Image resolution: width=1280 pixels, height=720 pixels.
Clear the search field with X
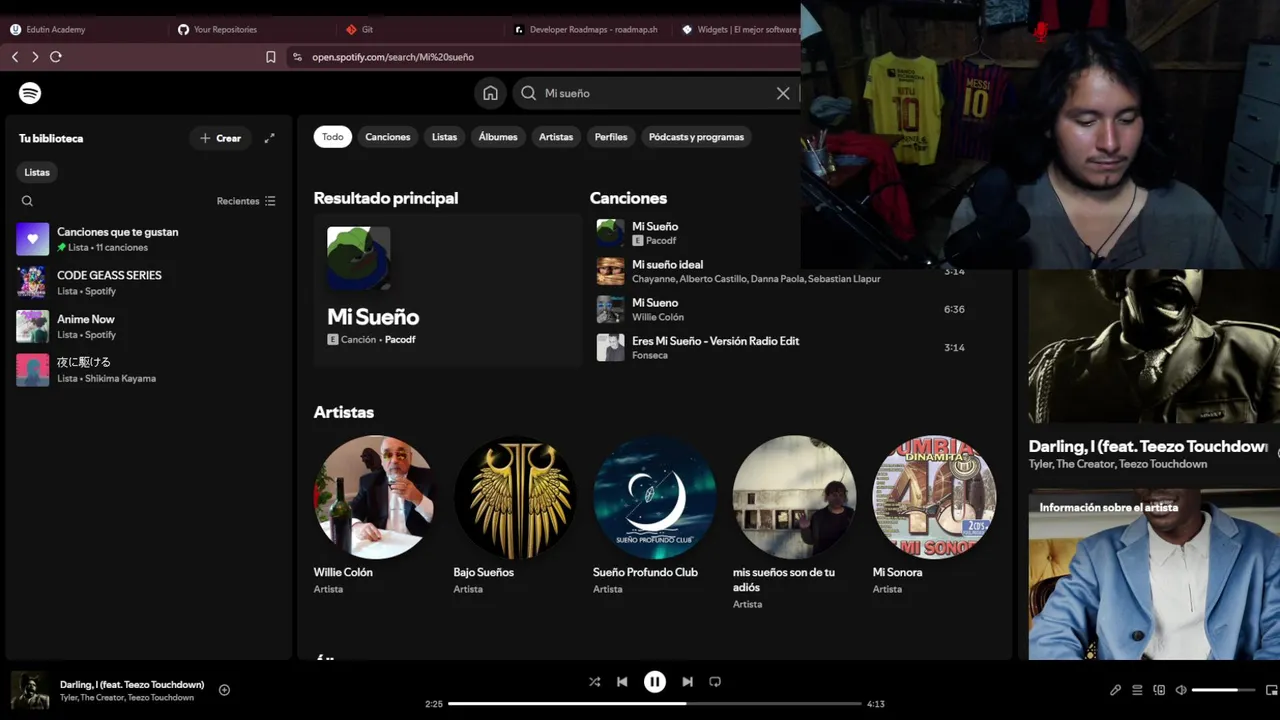point(783,93)
